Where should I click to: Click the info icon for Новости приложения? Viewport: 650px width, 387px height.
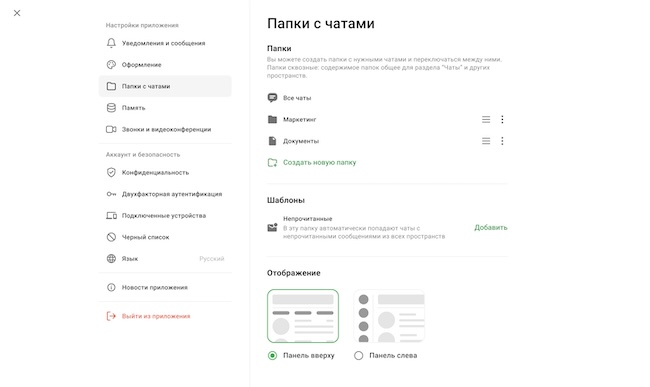coord(111,287)
